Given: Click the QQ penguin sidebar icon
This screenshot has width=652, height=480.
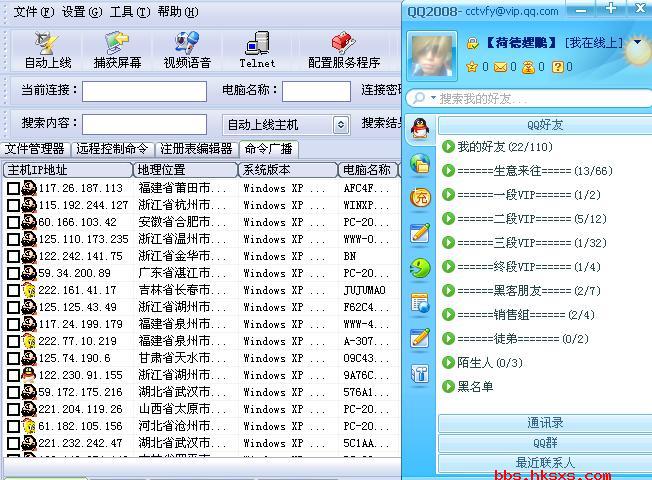Looking at the screenshot, I should [421, 124].
